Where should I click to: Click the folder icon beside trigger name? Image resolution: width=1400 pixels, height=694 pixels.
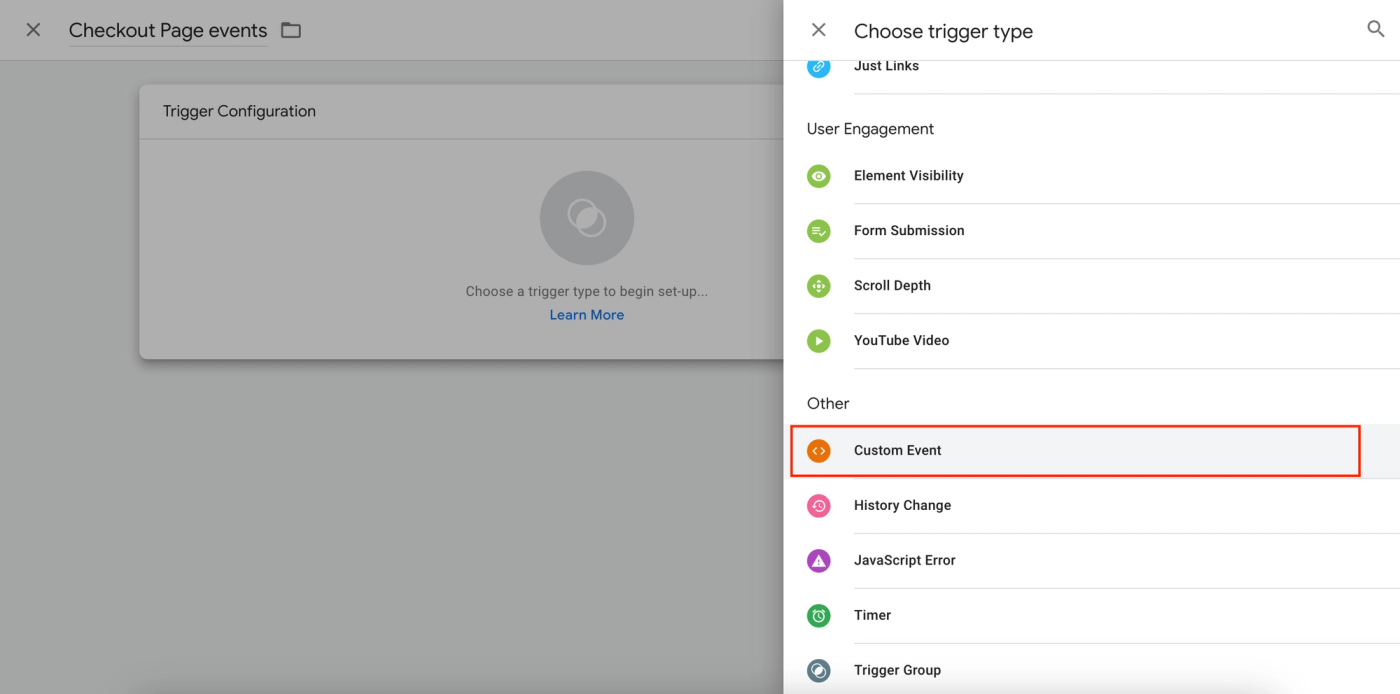(x=291, y=30)
